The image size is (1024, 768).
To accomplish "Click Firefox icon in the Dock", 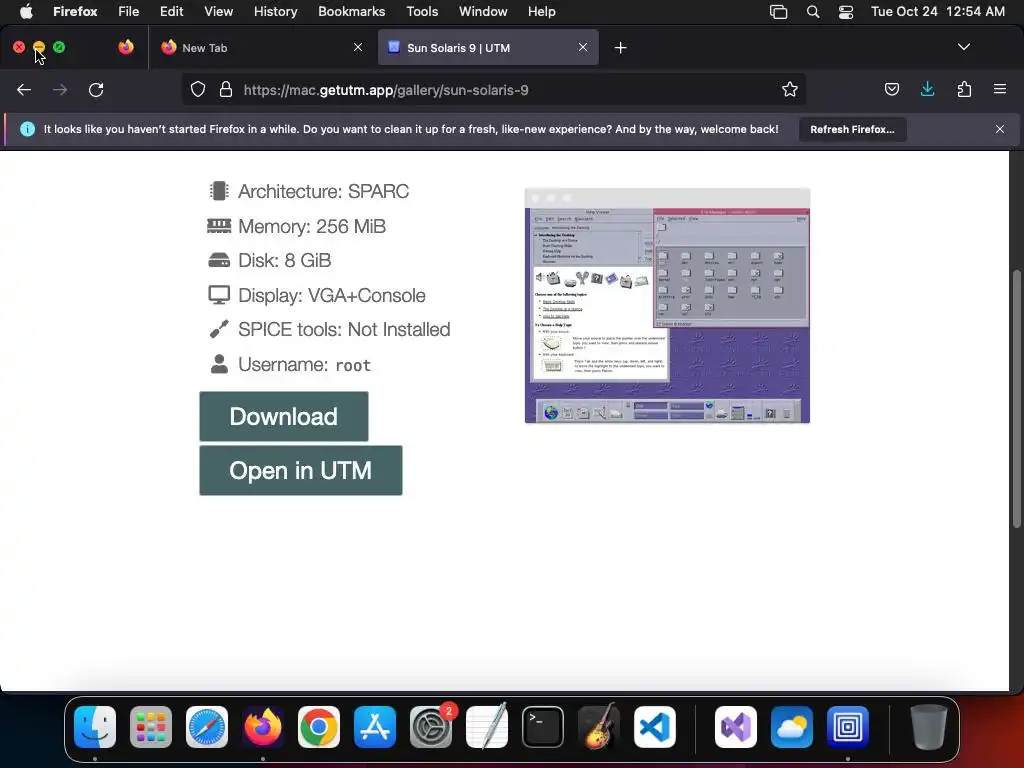I will 263,727.
